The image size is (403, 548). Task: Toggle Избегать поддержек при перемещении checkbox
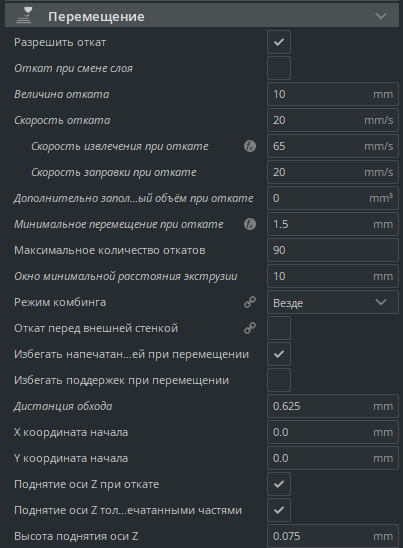click(x=279, y=380)
